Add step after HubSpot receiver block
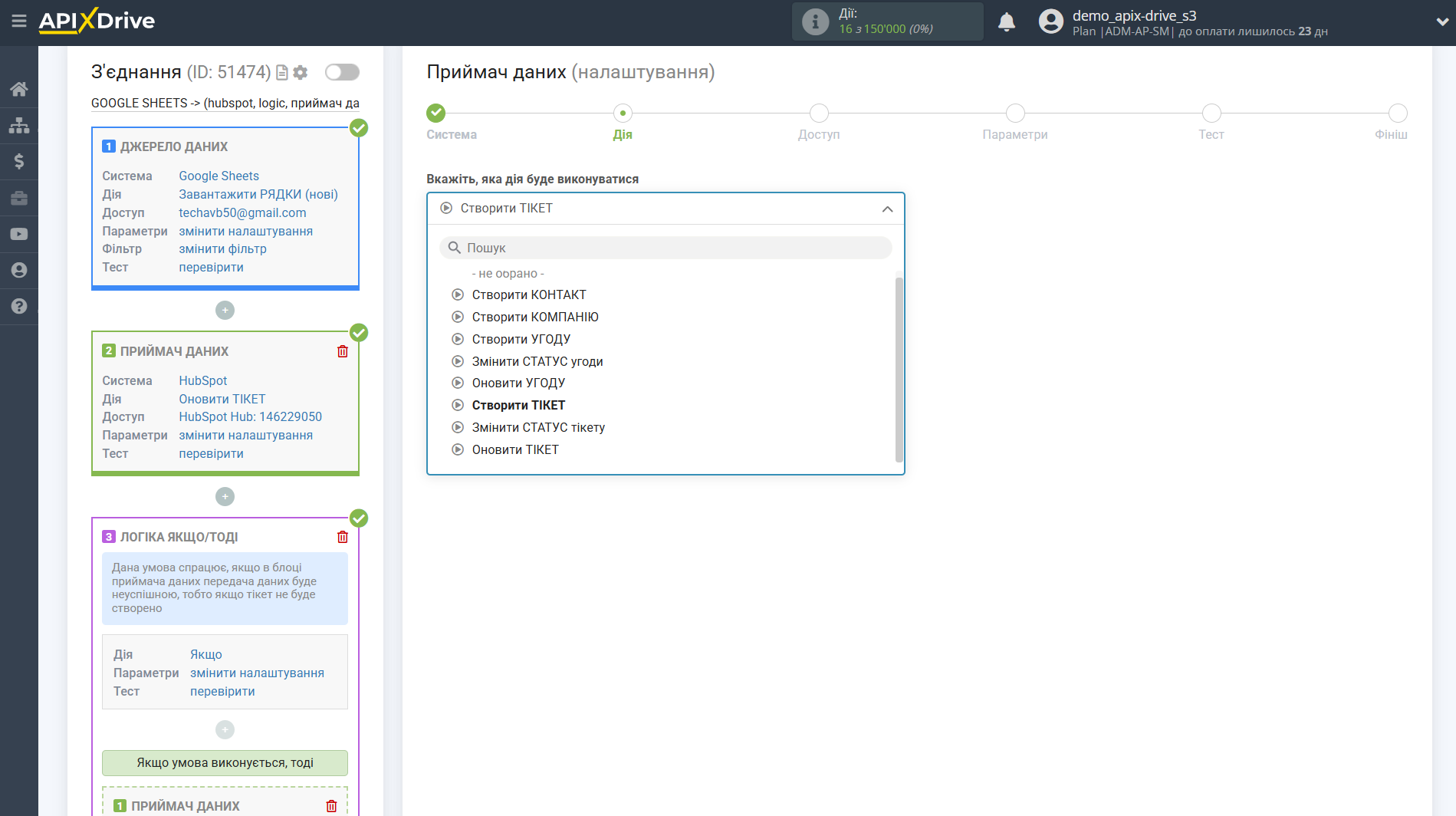The image size is (1456, 816). [x=225, y=496]
